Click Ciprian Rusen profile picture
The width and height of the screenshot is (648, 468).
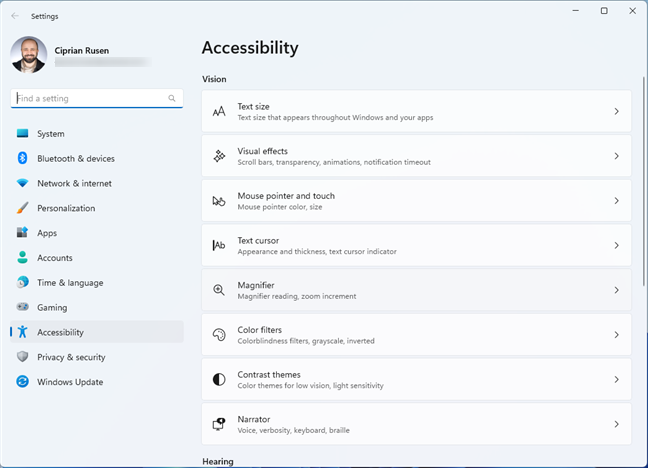(x=29, y=55)
